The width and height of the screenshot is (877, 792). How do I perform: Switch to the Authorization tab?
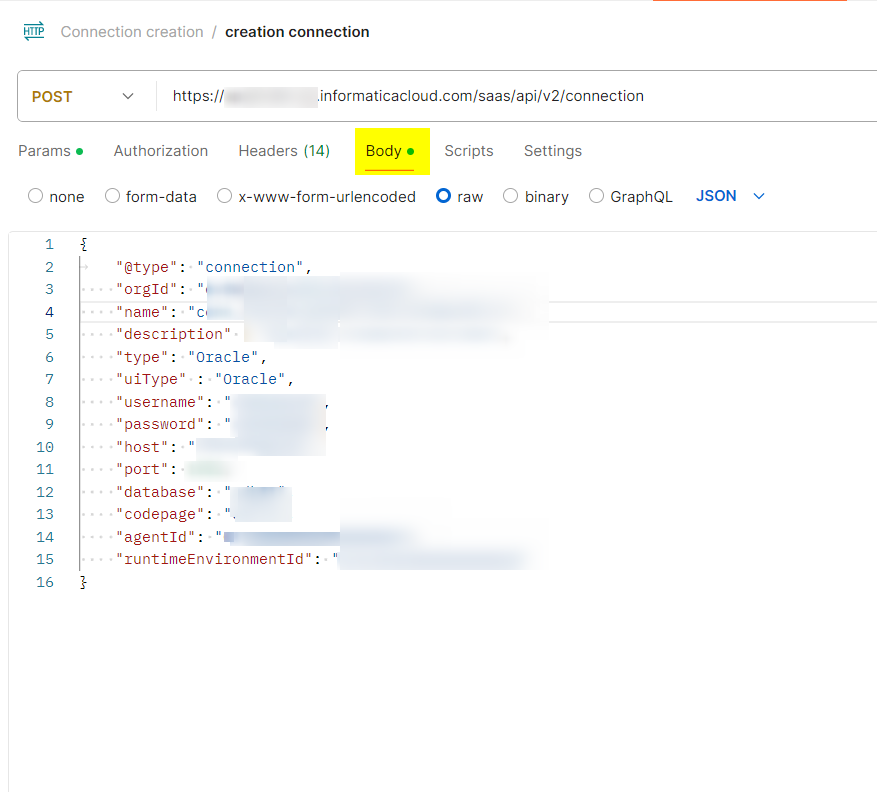(x=161, y=151)
